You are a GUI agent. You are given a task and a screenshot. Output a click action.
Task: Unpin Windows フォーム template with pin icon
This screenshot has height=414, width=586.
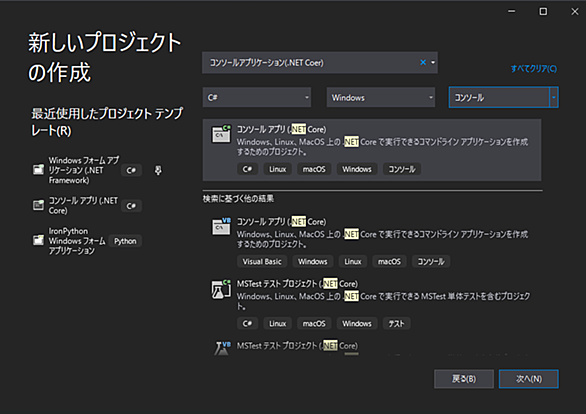point(158,170)
